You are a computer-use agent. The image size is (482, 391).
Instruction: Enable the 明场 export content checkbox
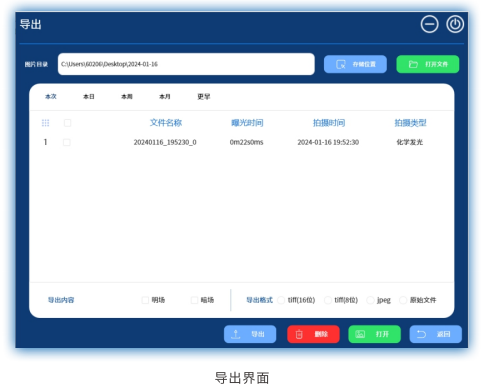click(x=145, y=300)
